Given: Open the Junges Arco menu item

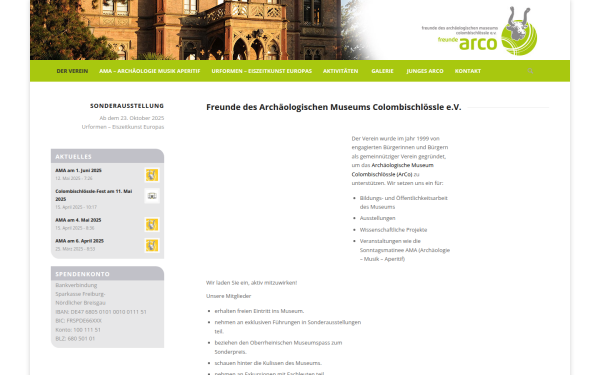Looking at the screenshot, I should click(x=425, y=71).
